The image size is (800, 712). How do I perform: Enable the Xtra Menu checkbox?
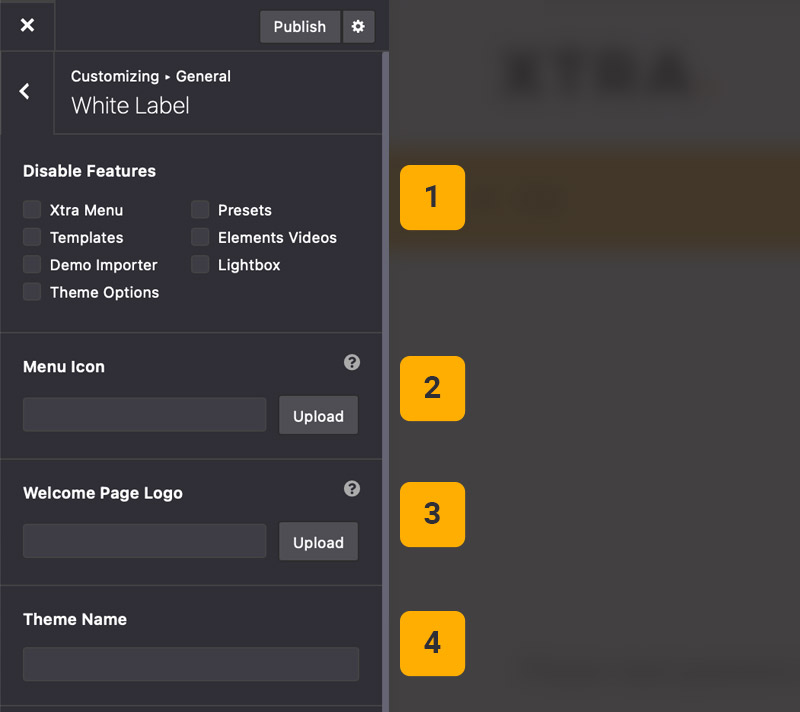coord(33,210)
